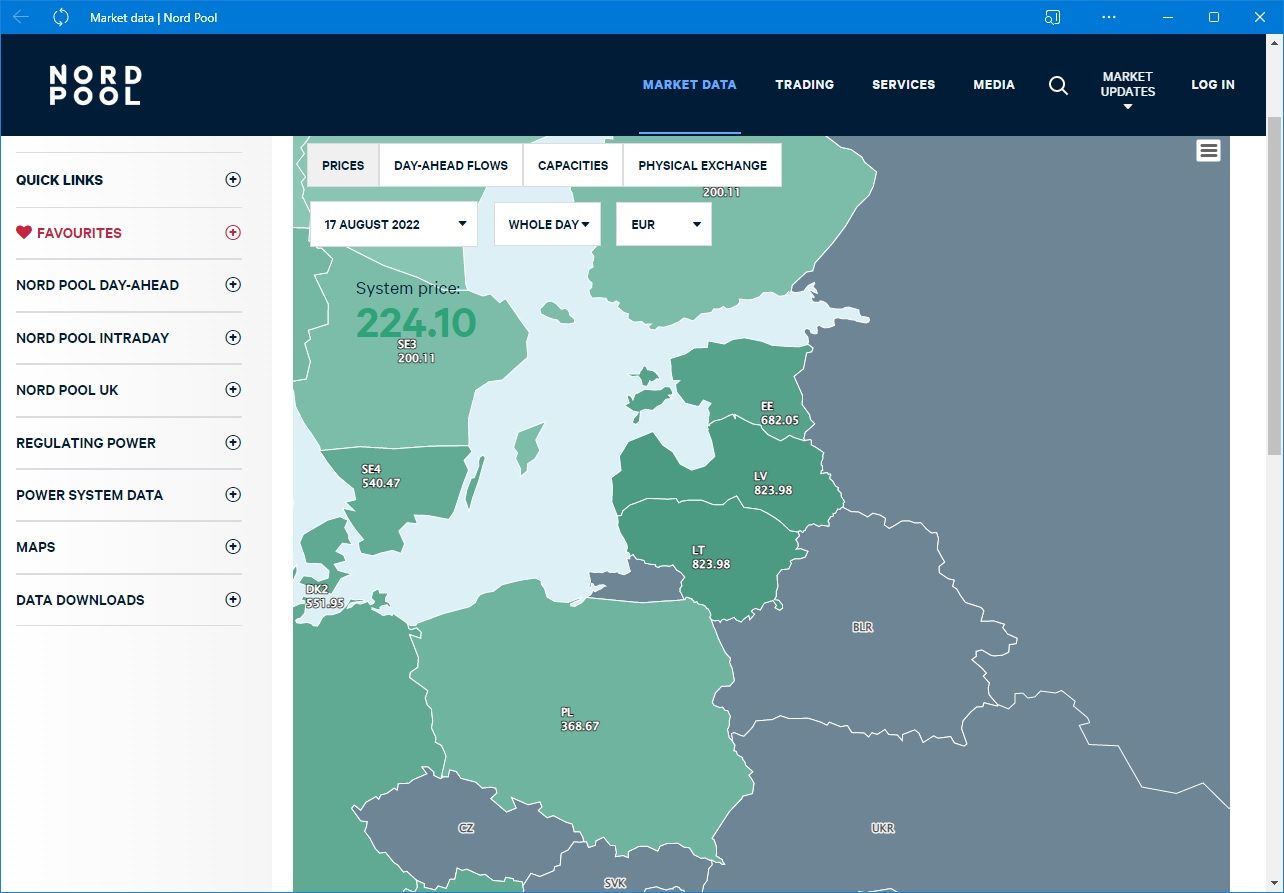Image resolution: width=1284 pixels, height=893 pixels.
Task: Click the CZ country label
Action: pyautogui.click(x=466, y=828)
